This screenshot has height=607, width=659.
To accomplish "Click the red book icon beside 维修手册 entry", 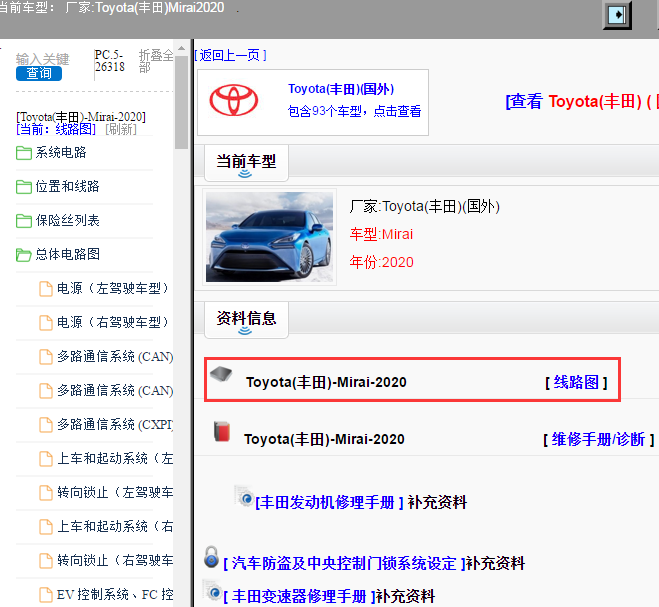I will [x=222, y=431].
